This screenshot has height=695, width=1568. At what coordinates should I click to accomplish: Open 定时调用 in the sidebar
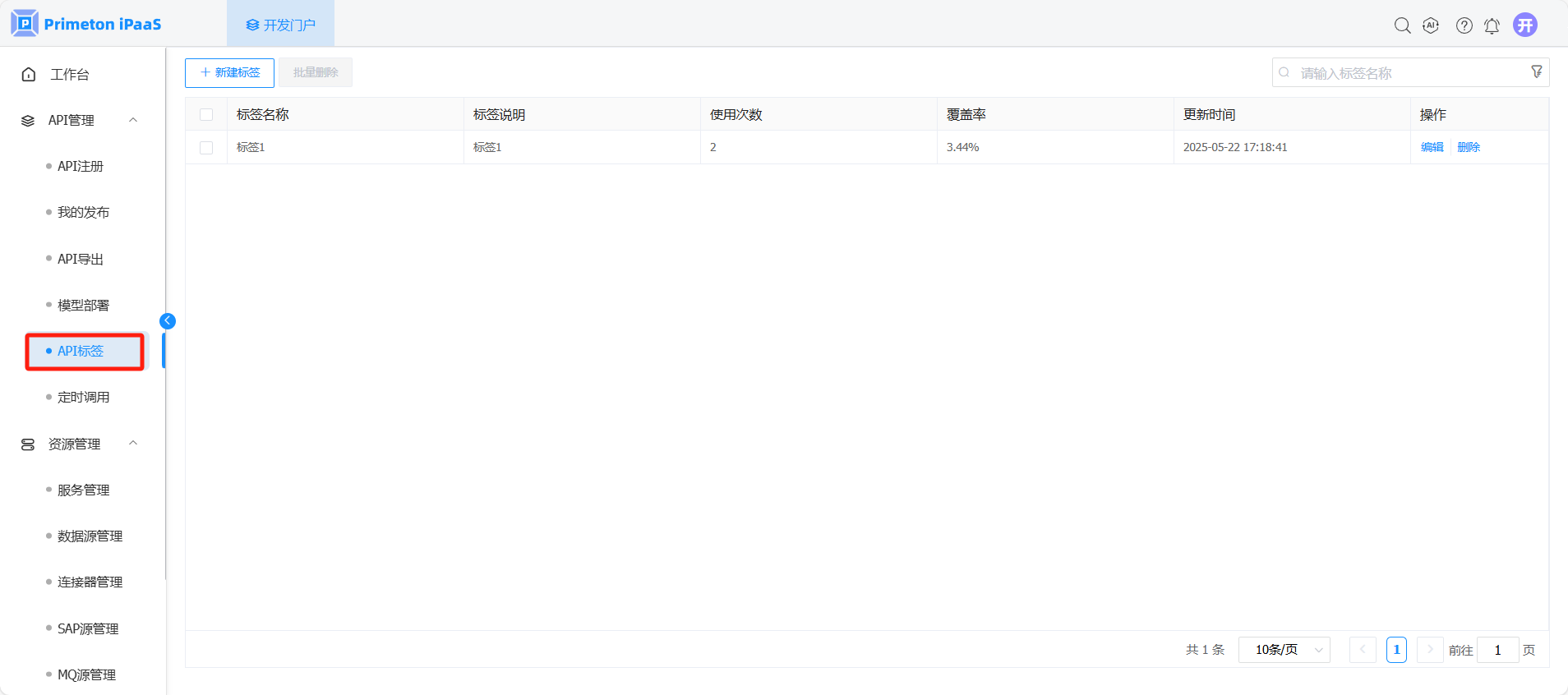[x=83, y=397]
